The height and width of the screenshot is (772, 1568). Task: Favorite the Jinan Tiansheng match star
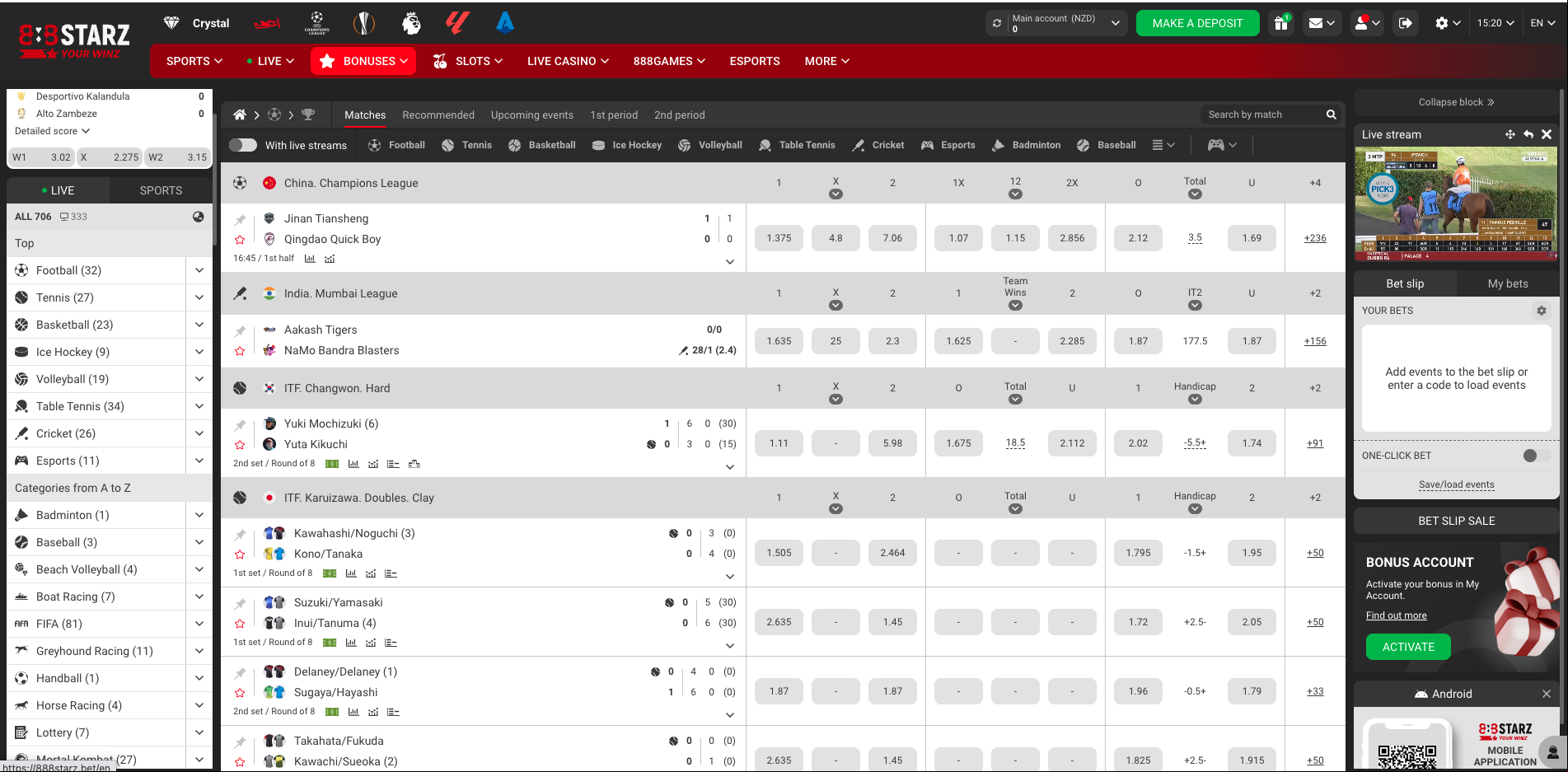(240, 240)
